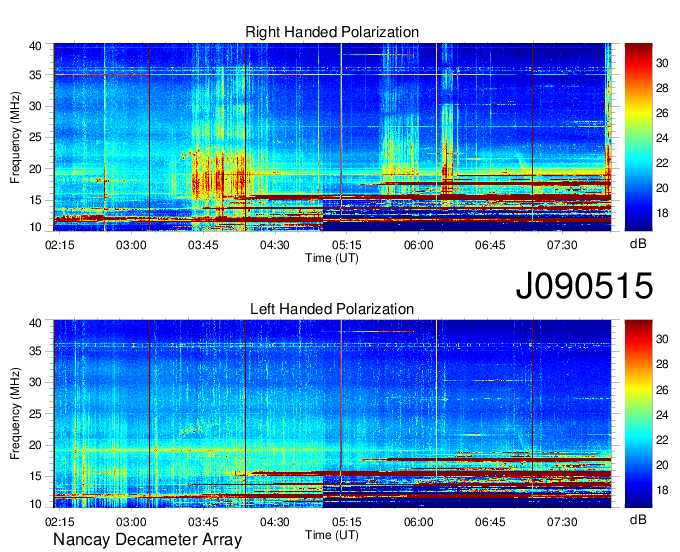Click the 05:15 tick label on bottom plot

click(x=347, y=522)
